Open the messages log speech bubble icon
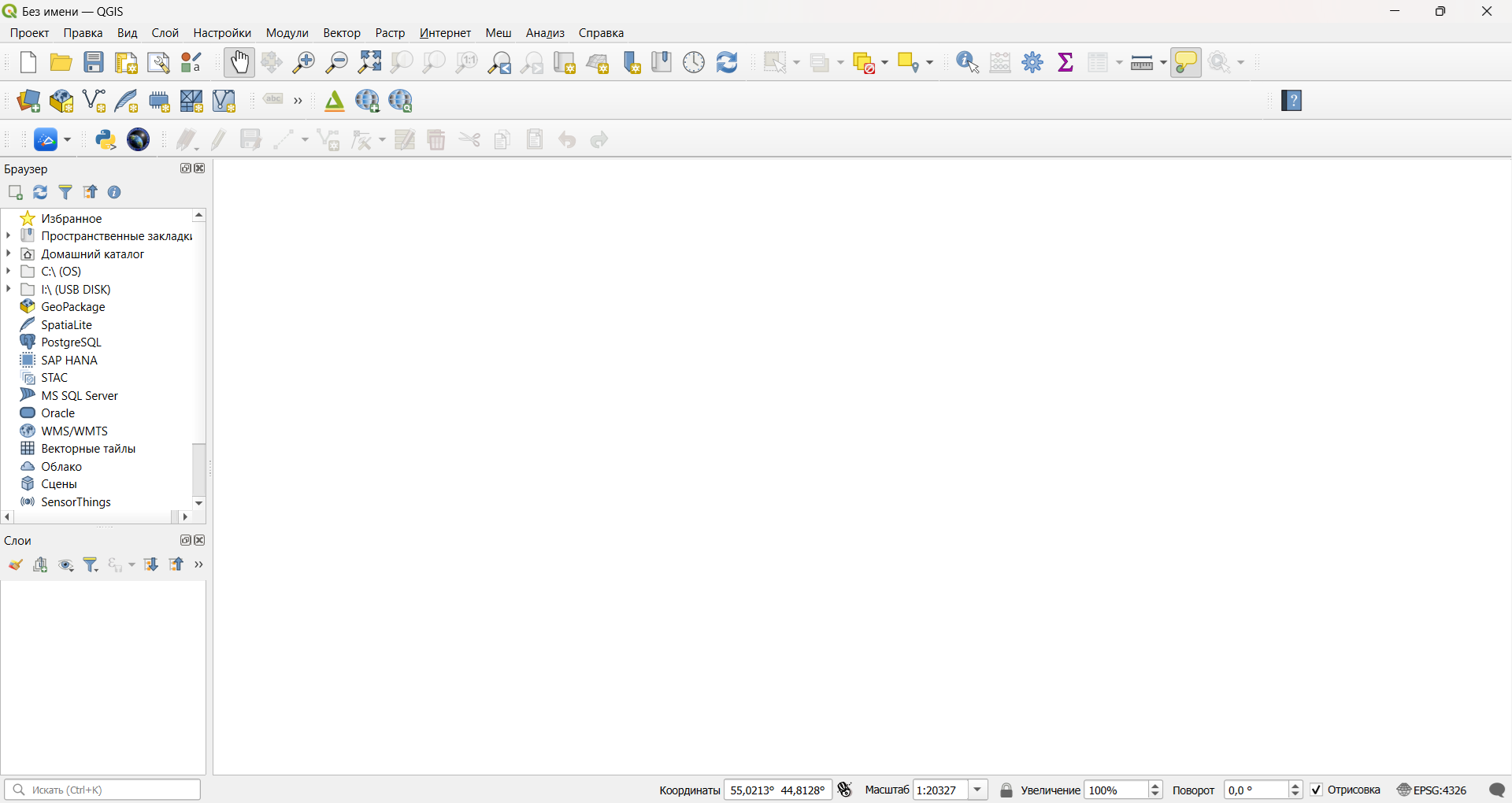This screenshot has height=803, width=1512. click(x=1497, y=790)
